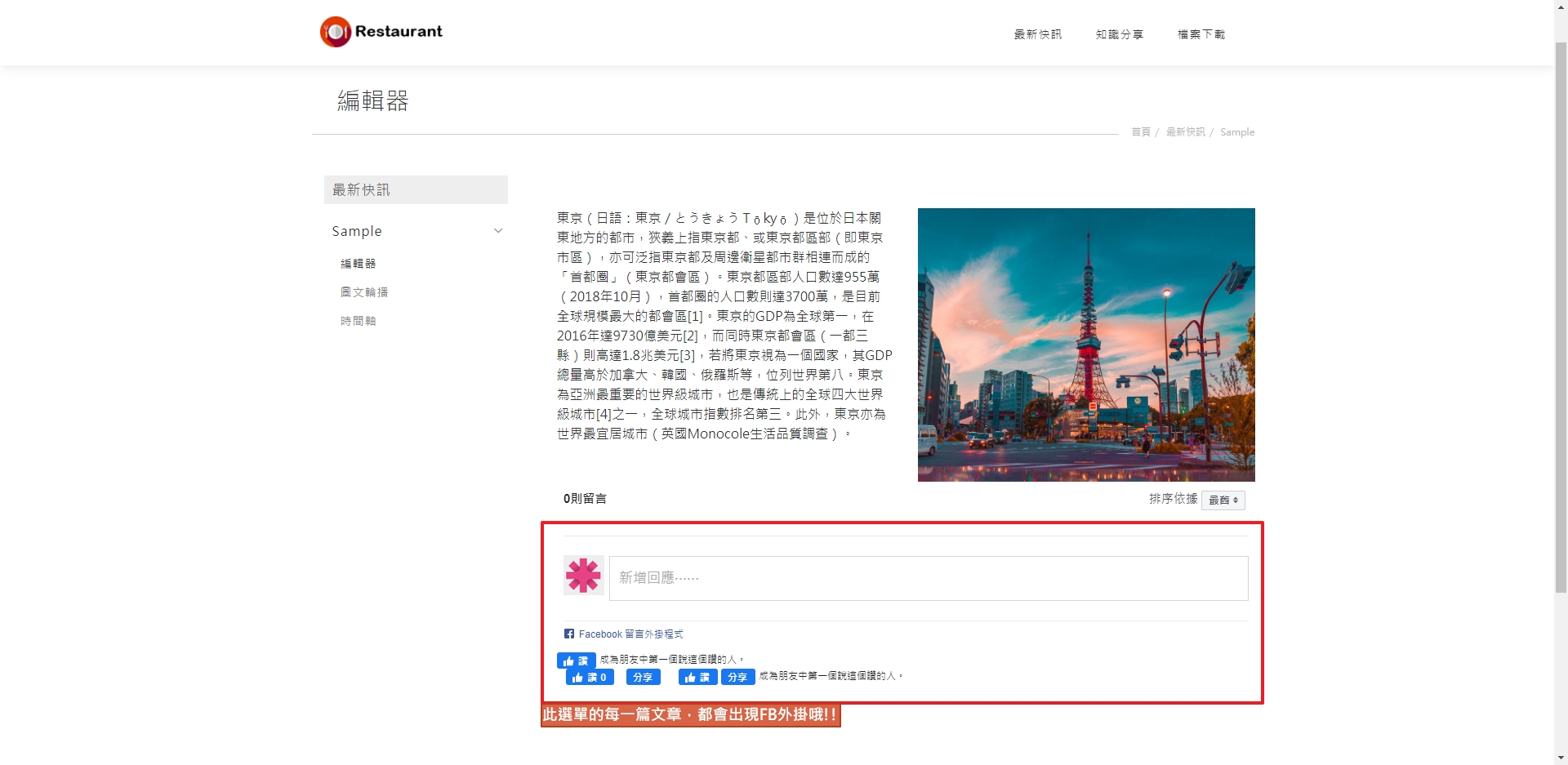Collapse the Sample sidebar chevron
This screenshot has width=1568, height=765.
[498, 231]
